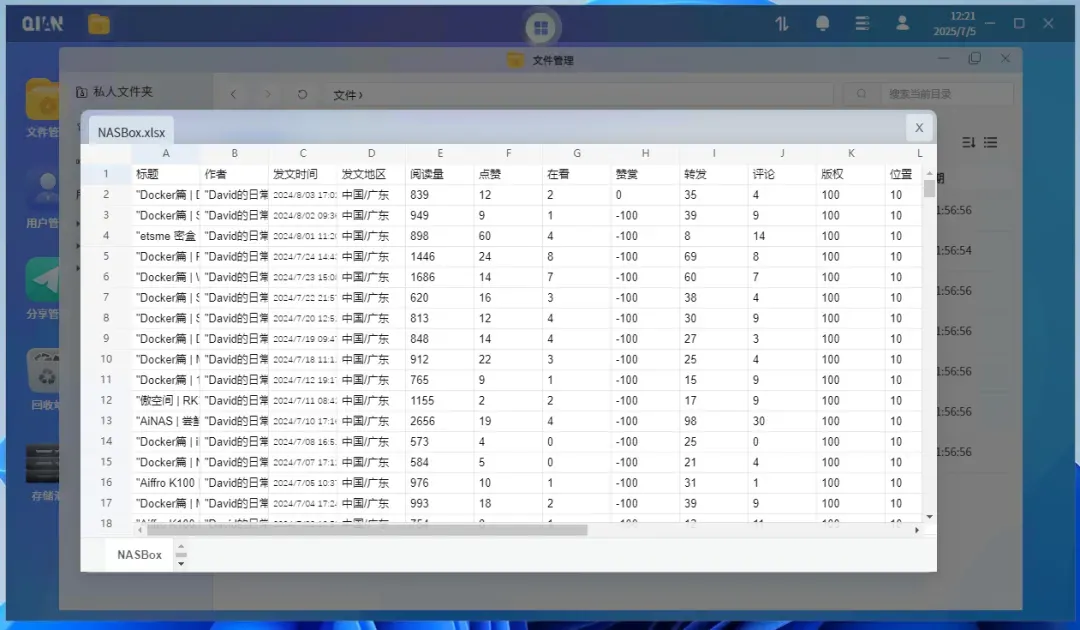Open the notification bell
Image resolution: width=1080 pixels, height=630 pixels.
[x=822, y=24]
